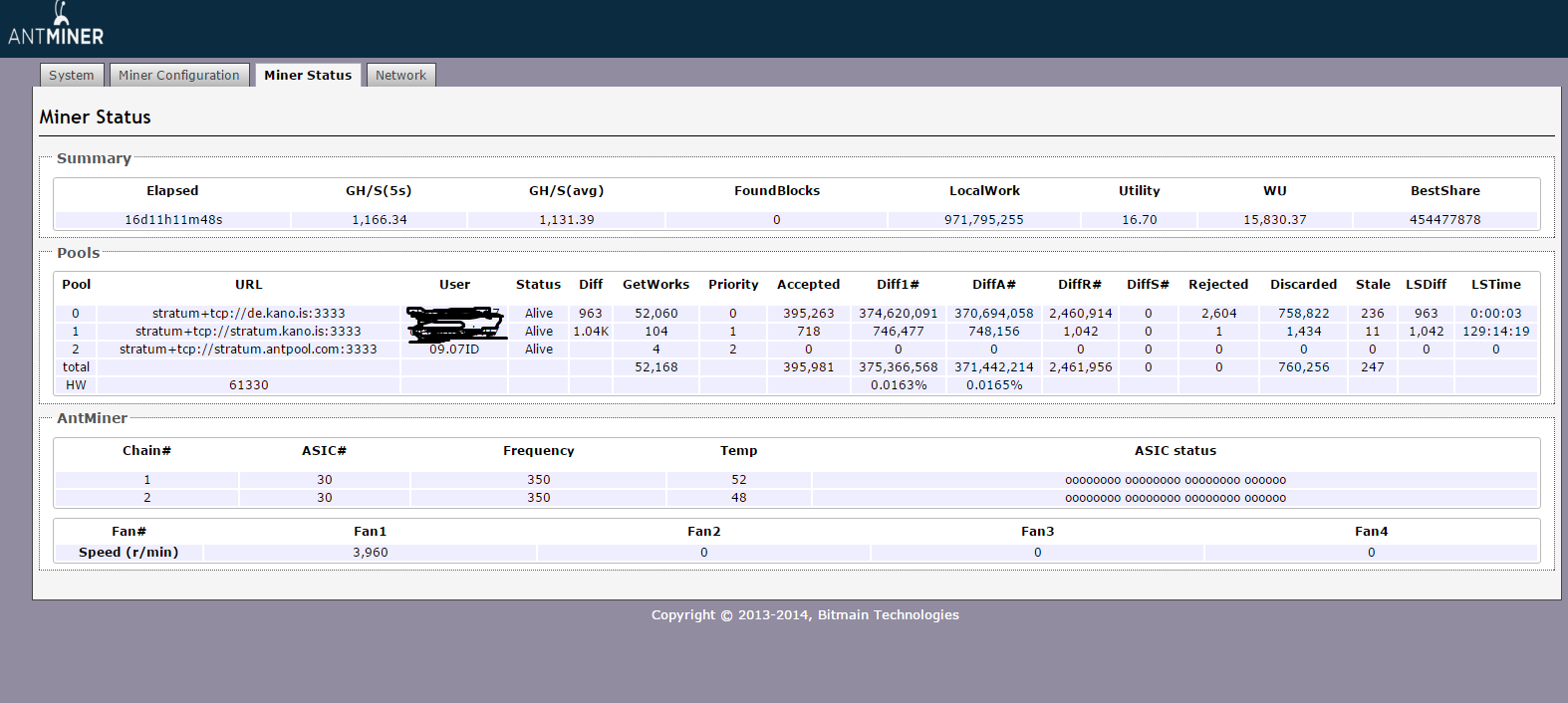This screenshot has height=703, width=1568.
Task: Click the HW error count 61330
Action: point(249,385)
